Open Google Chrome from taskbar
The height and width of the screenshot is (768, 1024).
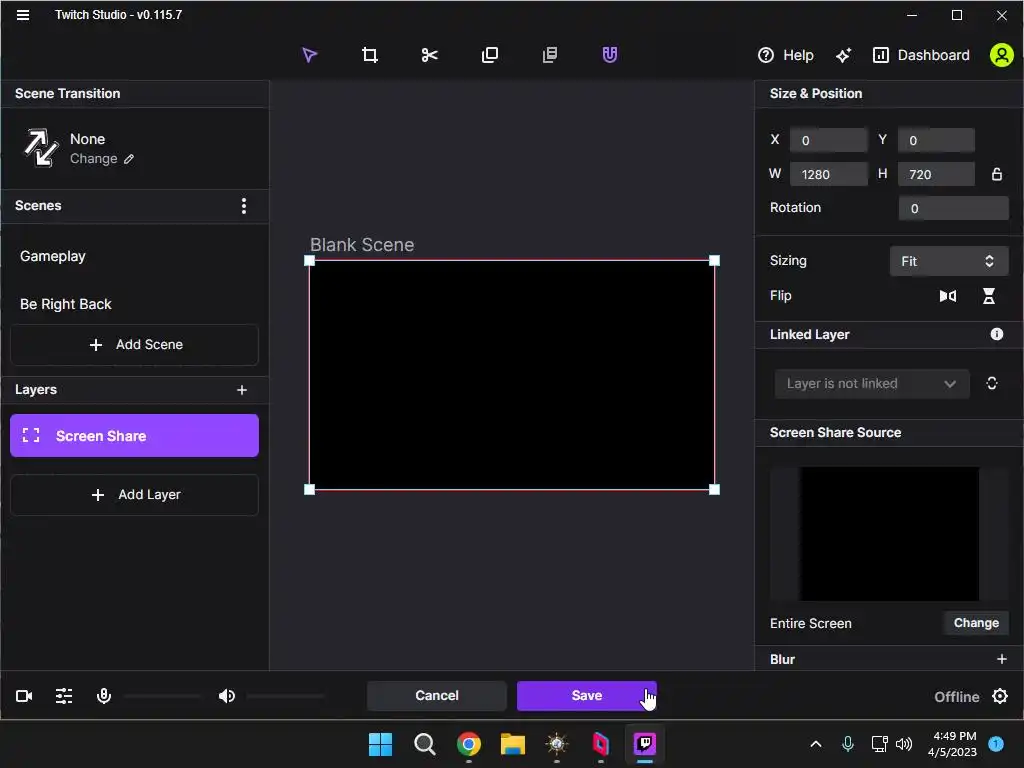coord(468,744)
